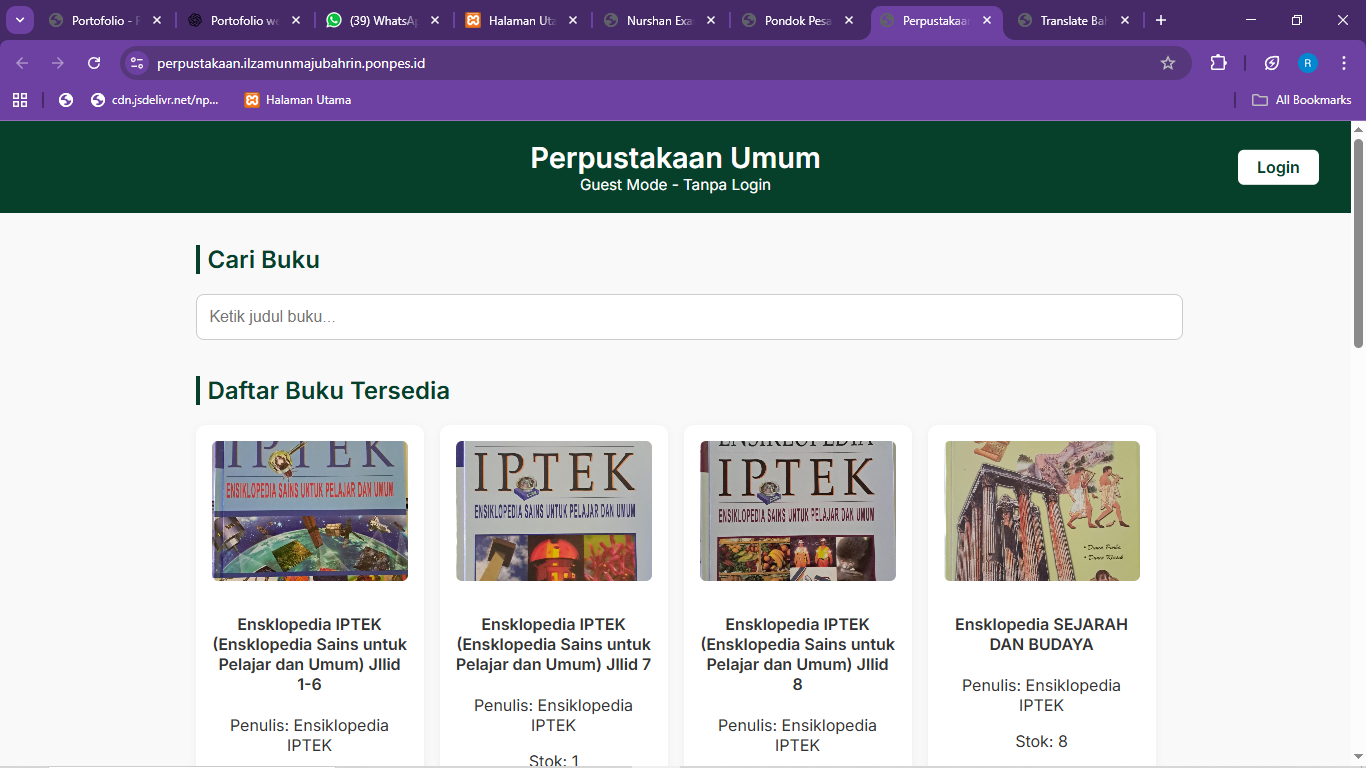
Task: Bookmark the page using the star icon
Action: [1168, 62]
